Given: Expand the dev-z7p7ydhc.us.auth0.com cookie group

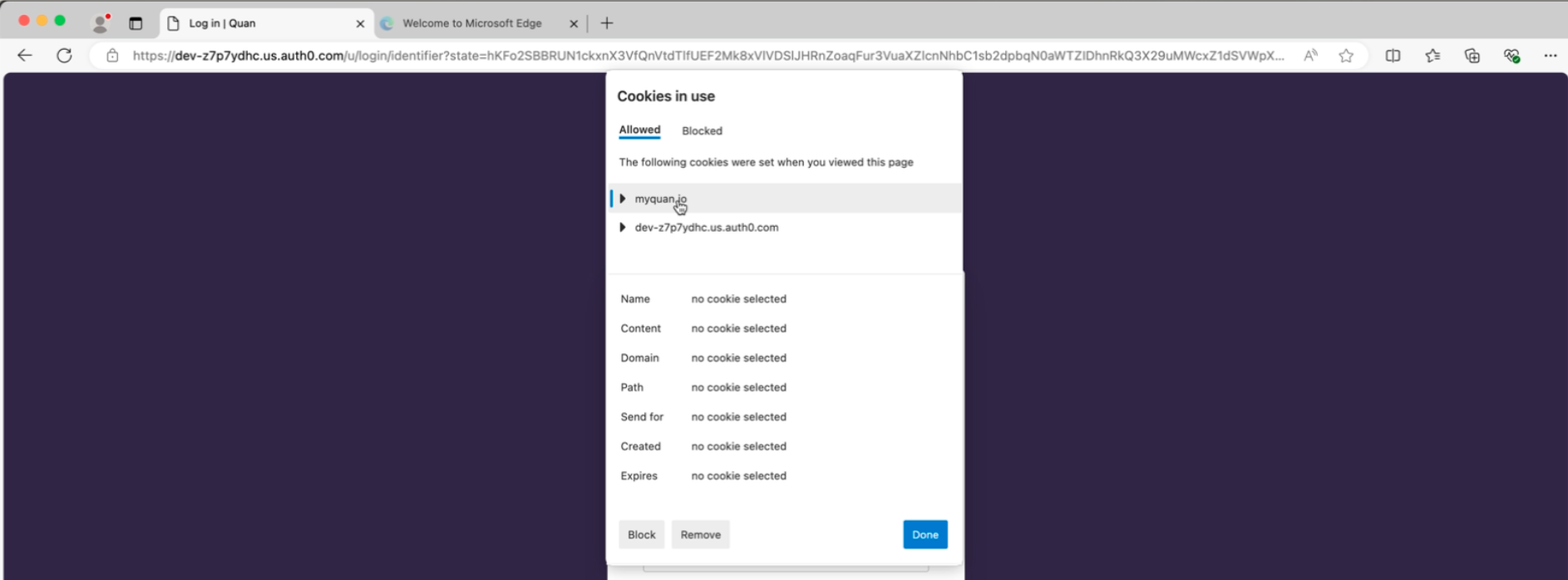Looking at the screenshot, I should coord(623,228).
